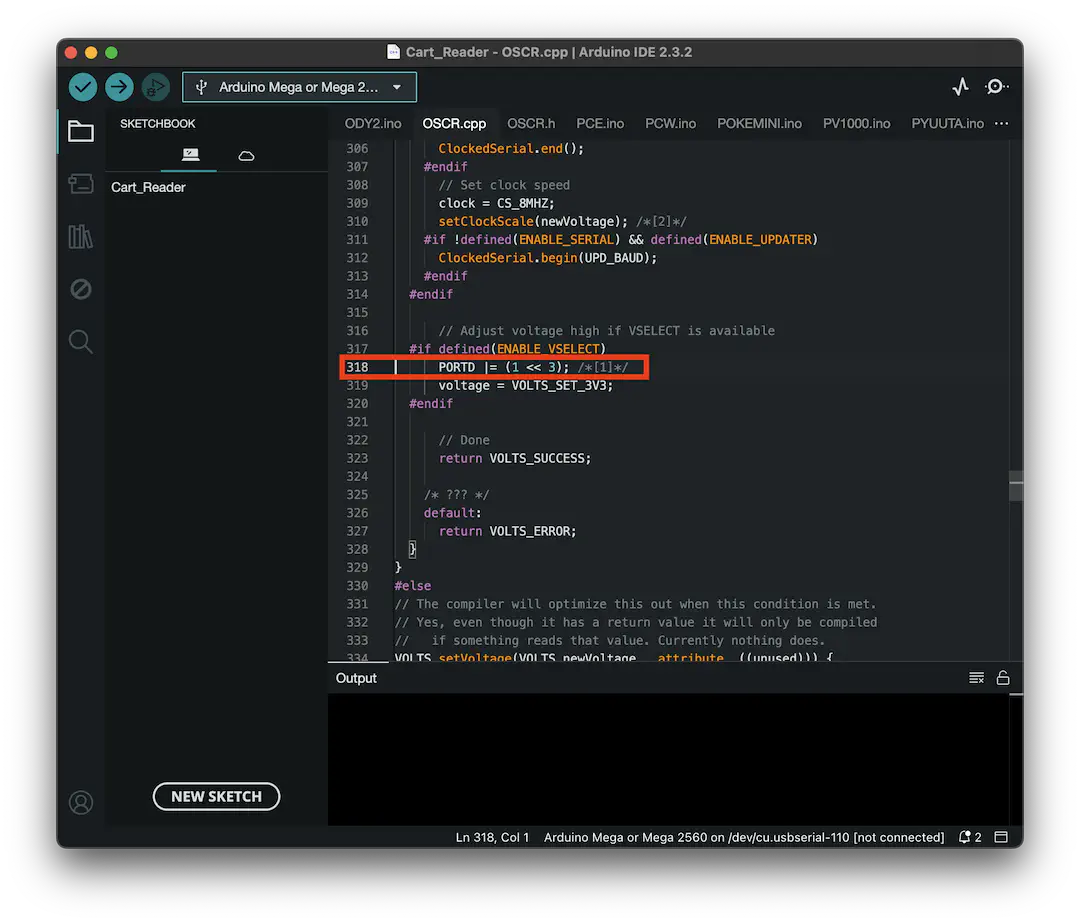
Task: Open notifications showing 2 alerts
Action: click(x=968, y=837)
